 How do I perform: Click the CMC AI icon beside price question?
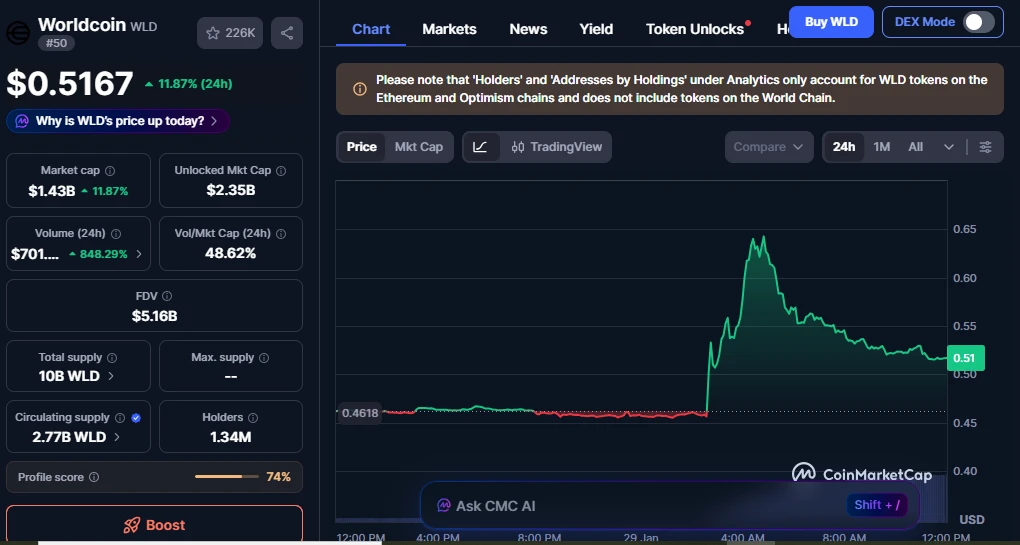[x=22, y=121]
